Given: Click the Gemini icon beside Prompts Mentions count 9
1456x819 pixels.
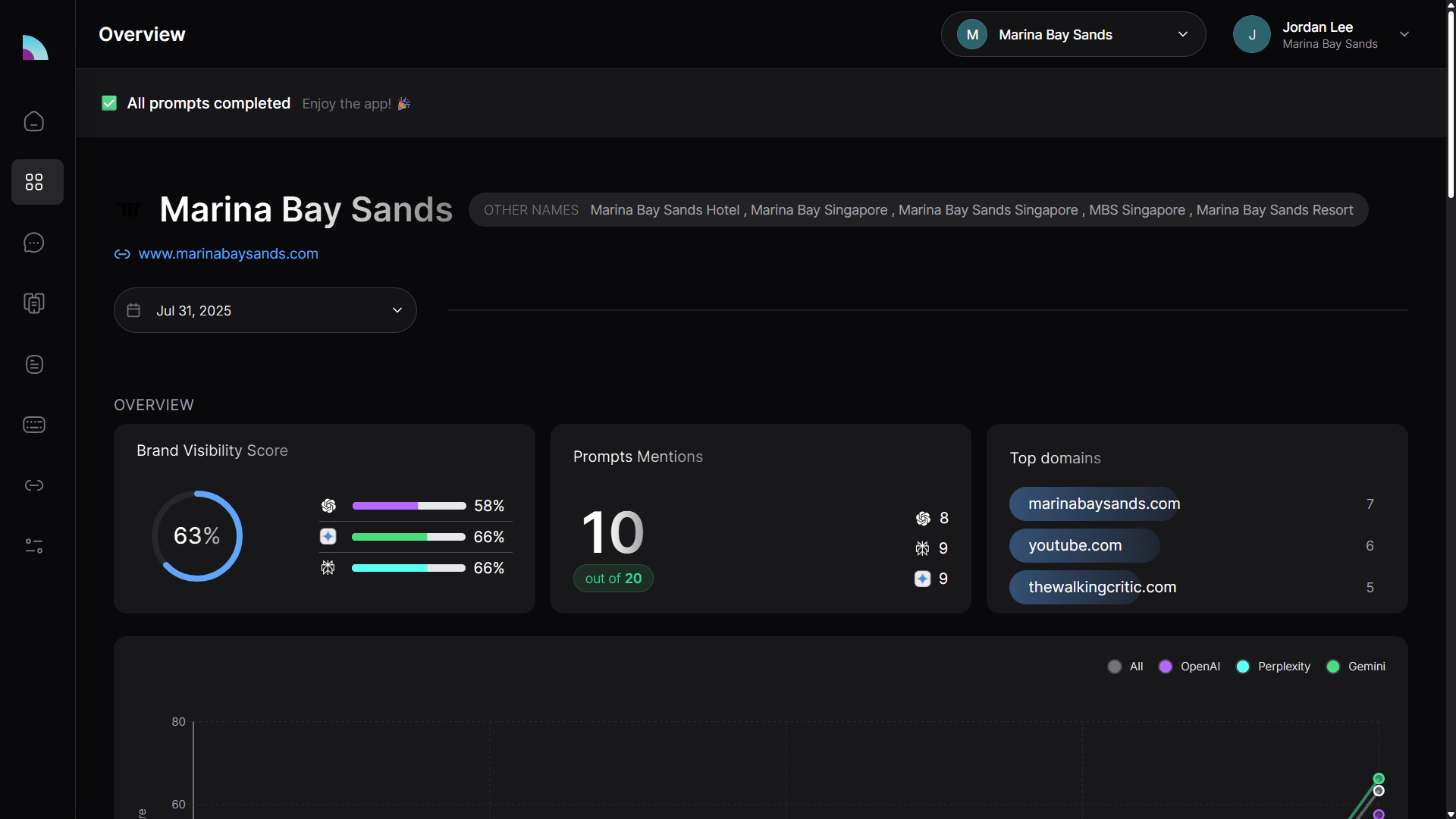Looking at the screenshot, I should [x=921, y=579].
